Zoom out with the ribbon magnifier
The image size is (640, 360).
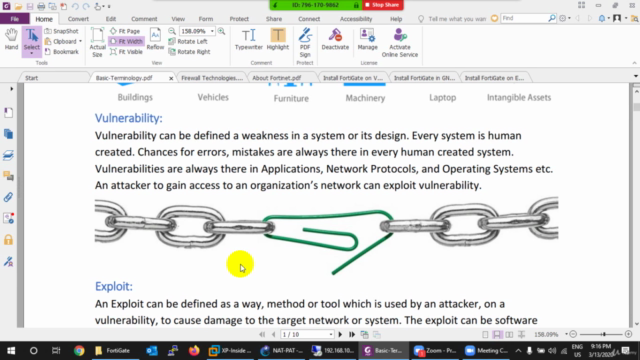(x=172, y=31)
